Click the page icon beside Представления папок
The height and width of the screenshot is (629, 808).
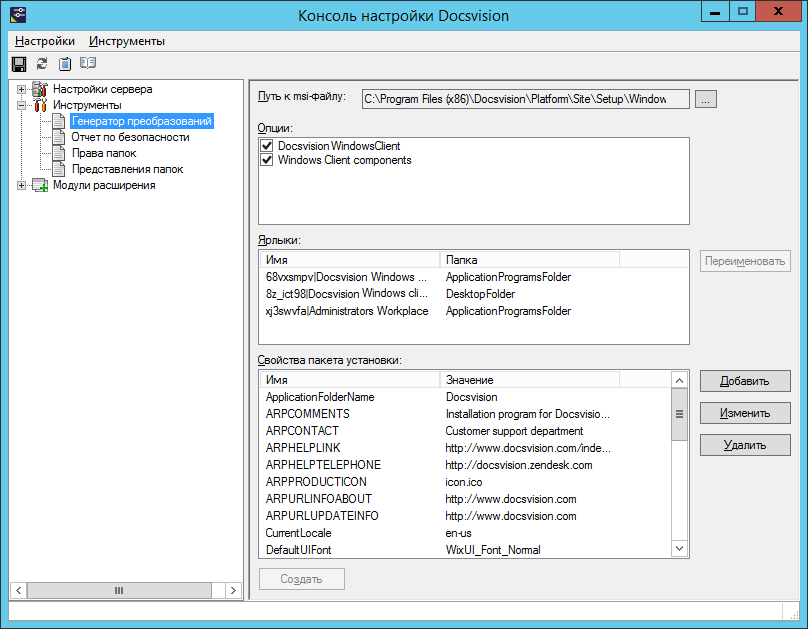point(59,169)
